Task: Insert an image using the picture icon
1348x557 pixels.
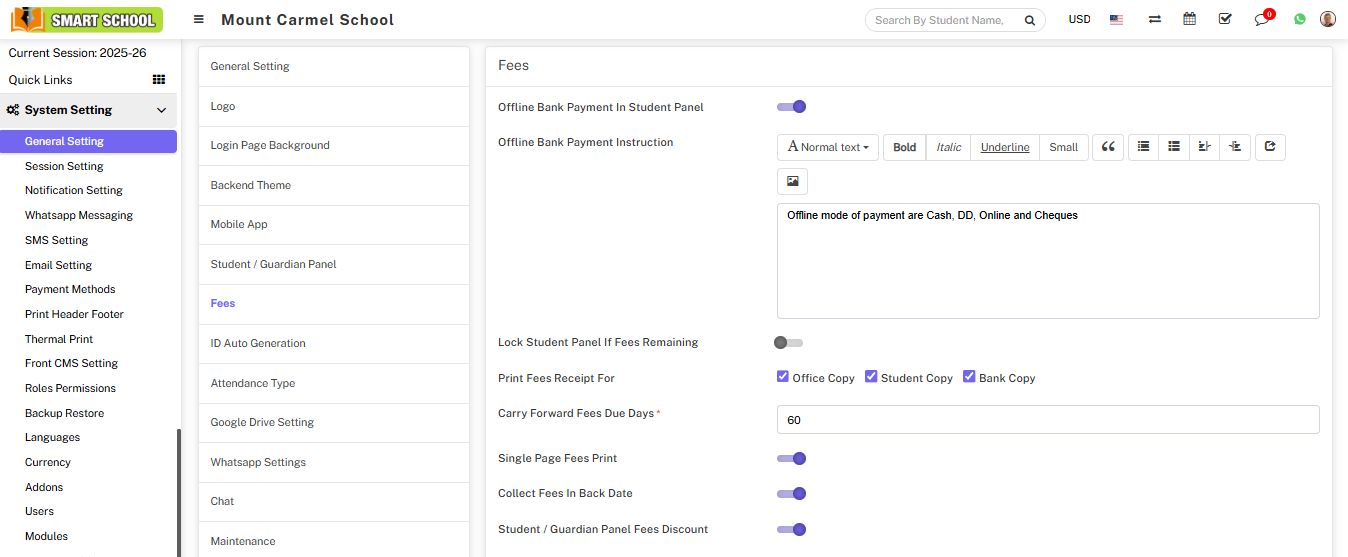Action: click(792, 181)
